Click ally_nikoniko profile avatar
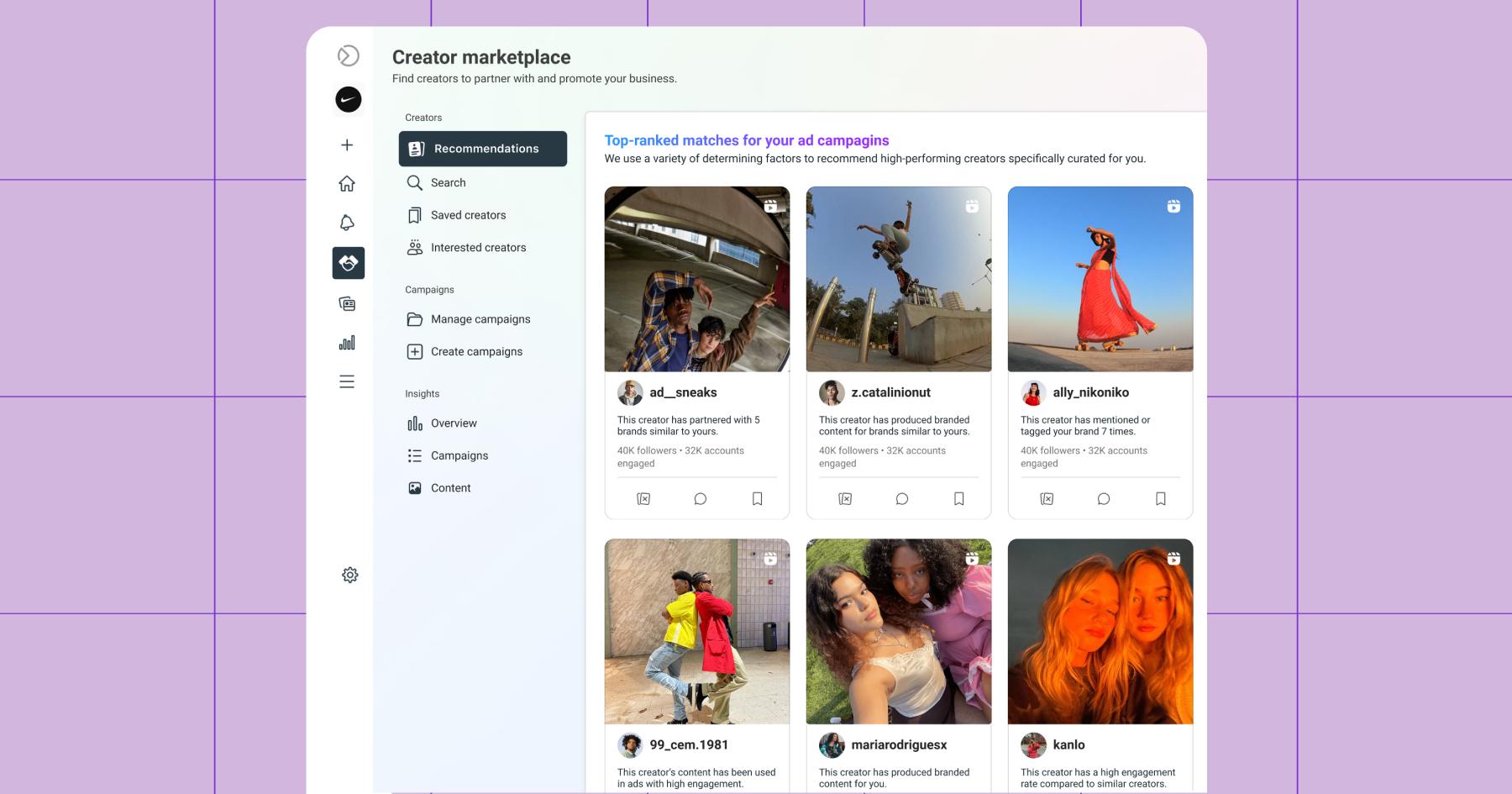Viewport: 1512px width, 794px height. (x=1033, y=392)
